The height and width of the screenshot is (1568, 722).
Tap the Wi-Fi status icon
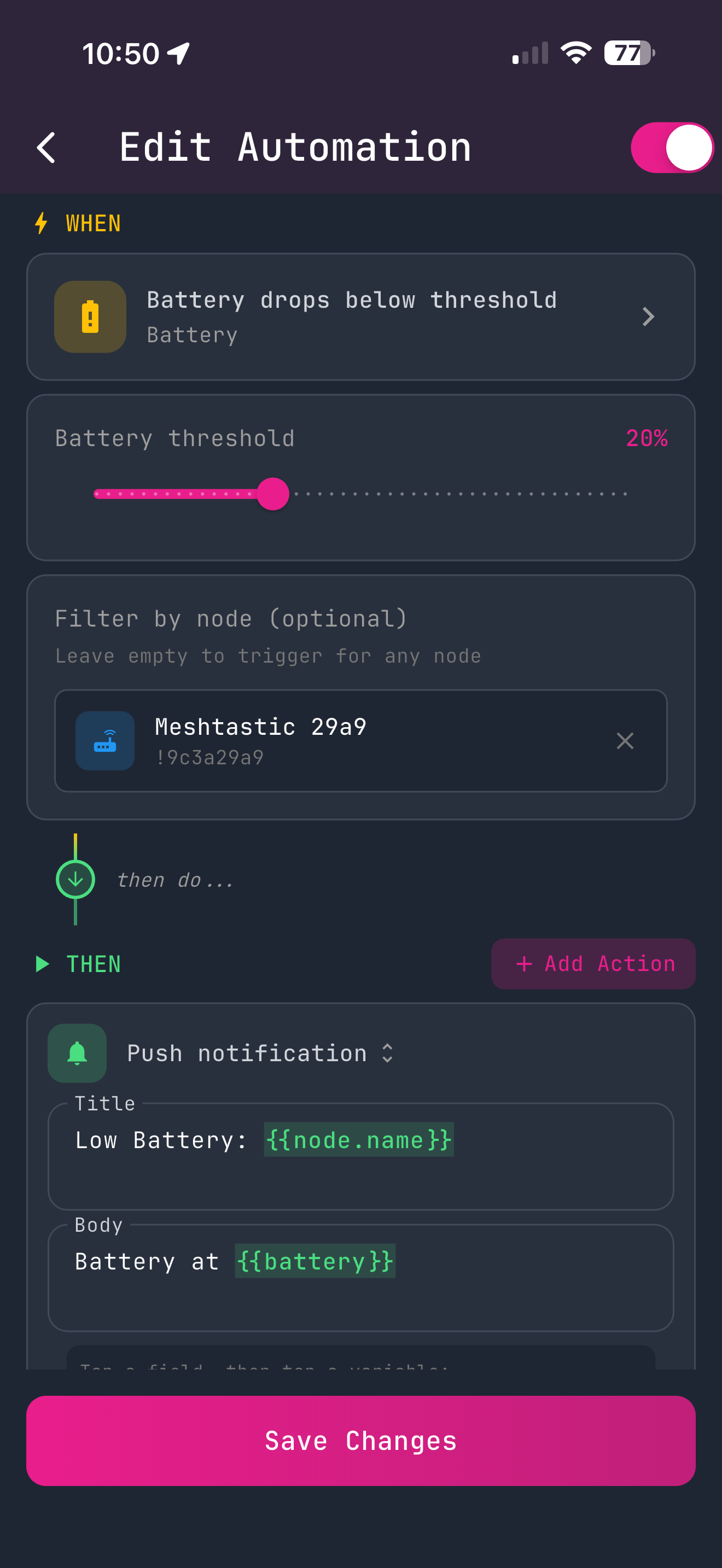(575, 53)
